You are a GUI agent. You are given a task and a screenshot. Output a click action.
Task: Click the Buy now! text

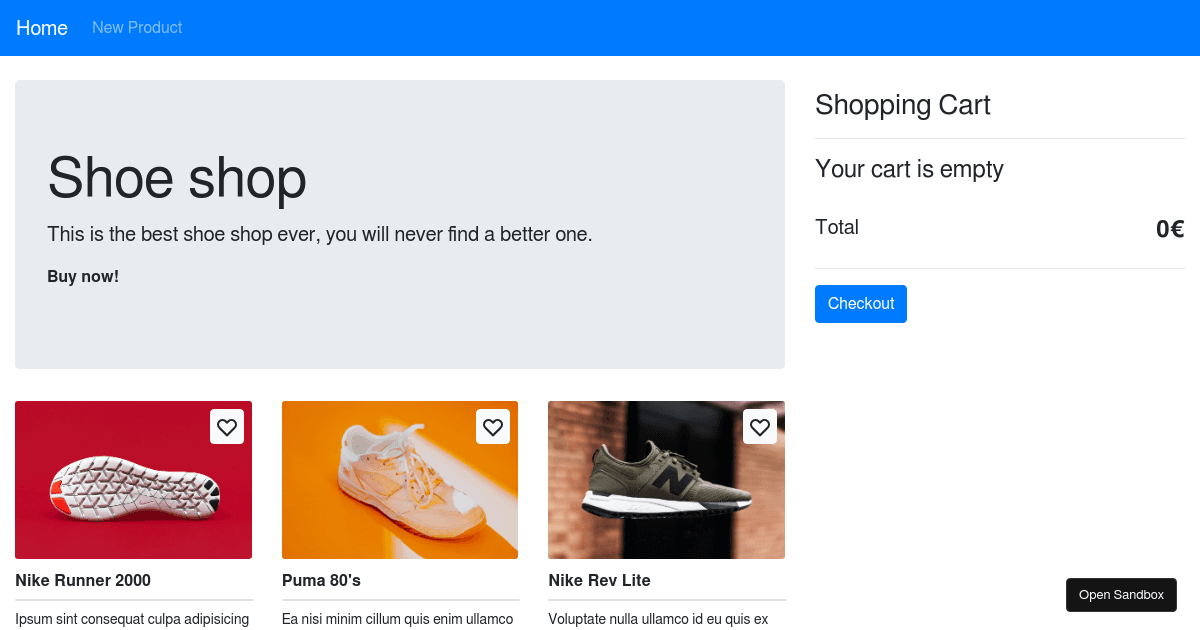(83, 276)
